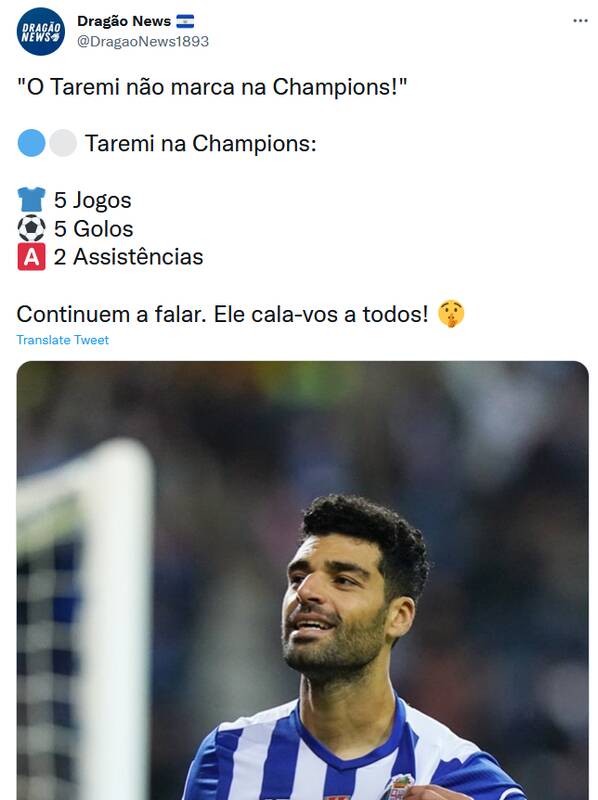Click the blue circle emoji before Taremi
Image resolution: width=598 pixels, height=800 pixels.
tap(32, 143)
